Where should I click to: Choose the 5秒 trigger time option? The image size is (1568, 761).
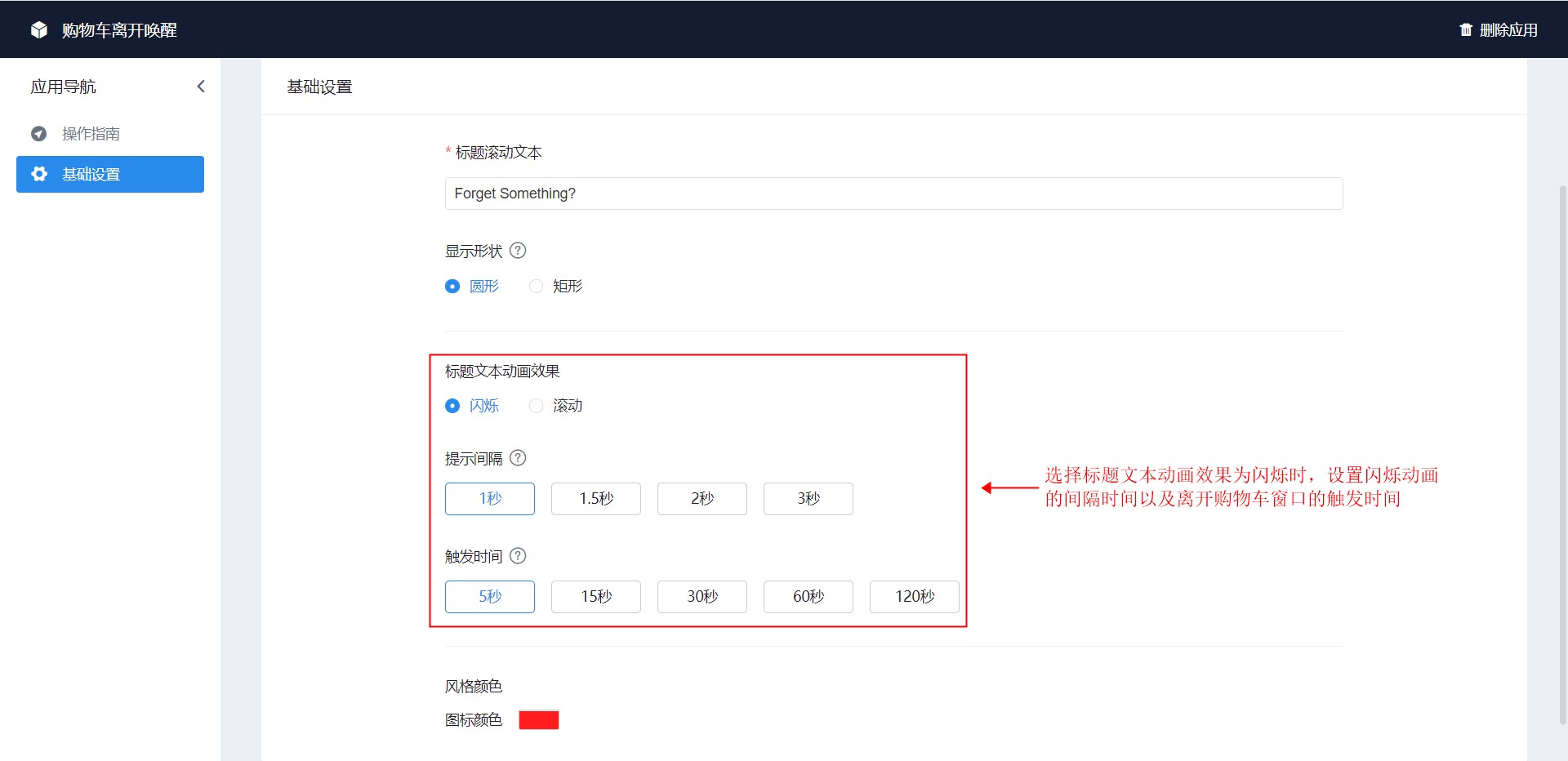490,597
